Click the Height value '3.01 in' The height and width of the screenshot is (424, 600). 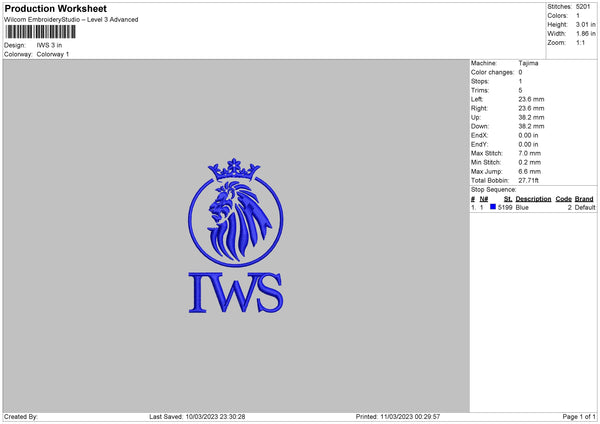(585, 24)
